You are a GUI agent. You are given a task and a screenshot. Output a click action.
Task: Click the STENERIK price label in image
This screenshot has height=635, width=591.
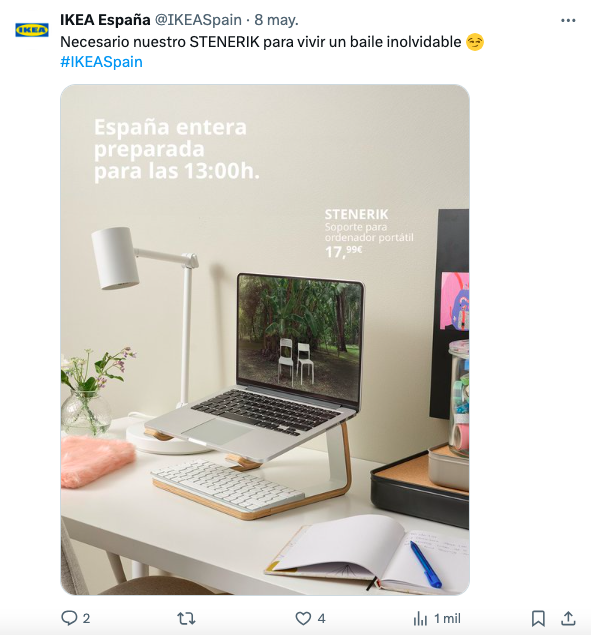tap(344, 251)
